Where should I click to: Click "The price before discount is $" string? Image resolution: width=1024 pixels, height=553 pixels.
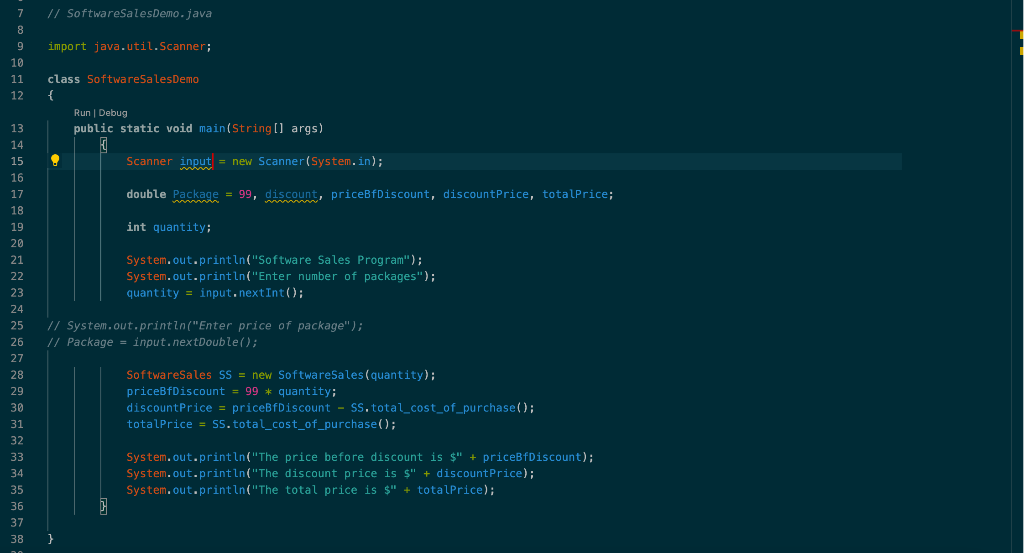[357, 458]
